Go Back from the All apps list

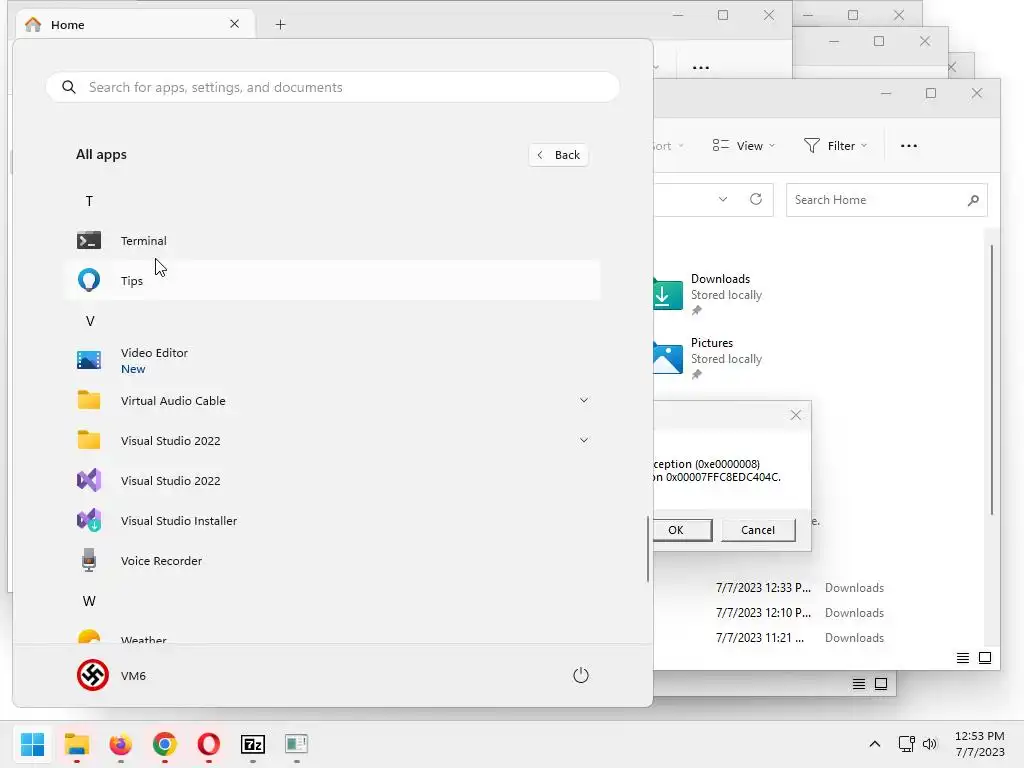click(558, 155)
